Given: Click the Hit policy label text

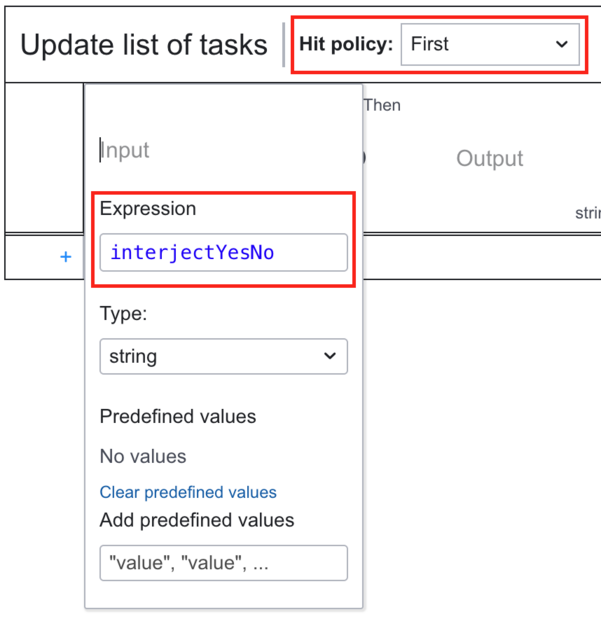Looking at the screenshot, I should click(346, 44).
